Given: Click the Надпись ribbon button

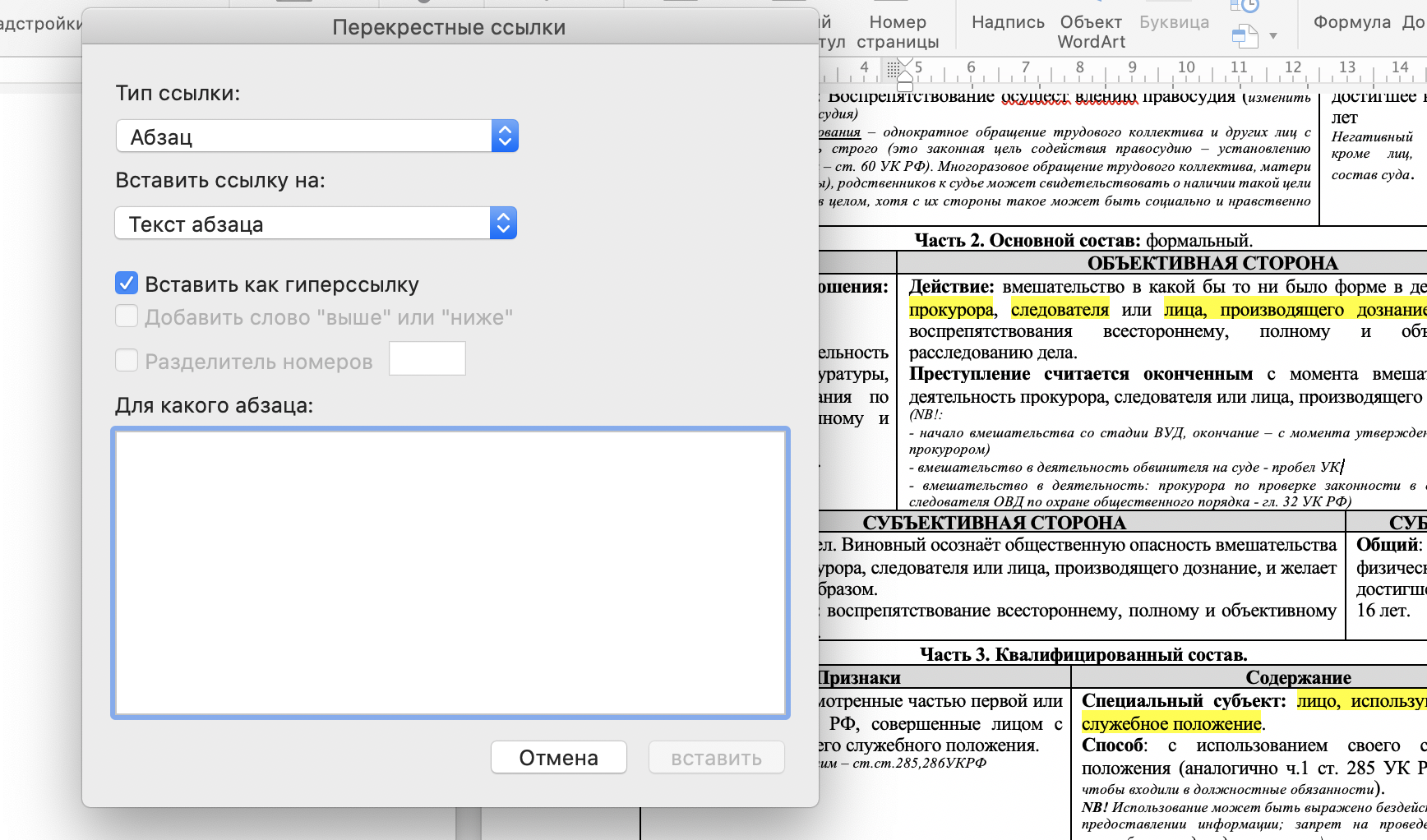Looking at the screenshot, I should (x=1008, y=22).
